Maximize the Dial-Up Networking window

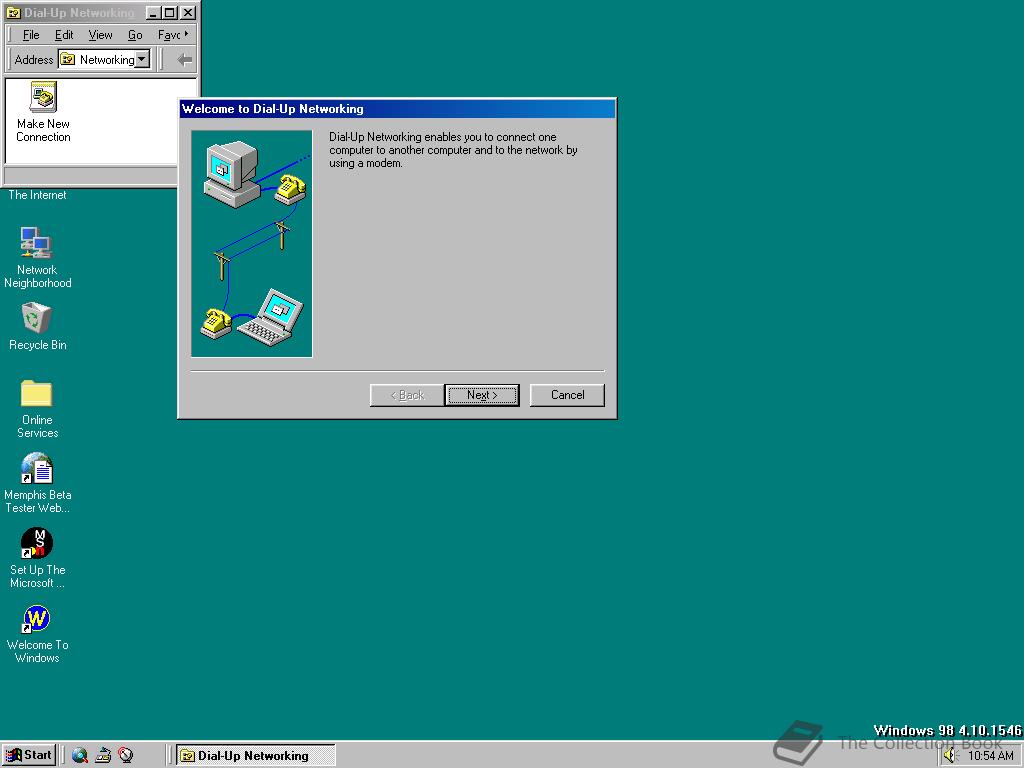169,12
